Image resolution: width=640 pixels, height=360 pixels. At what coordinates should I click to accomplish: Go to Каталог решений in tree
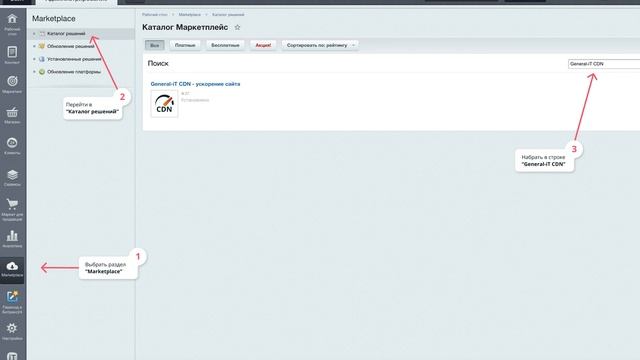pos(66,34)
